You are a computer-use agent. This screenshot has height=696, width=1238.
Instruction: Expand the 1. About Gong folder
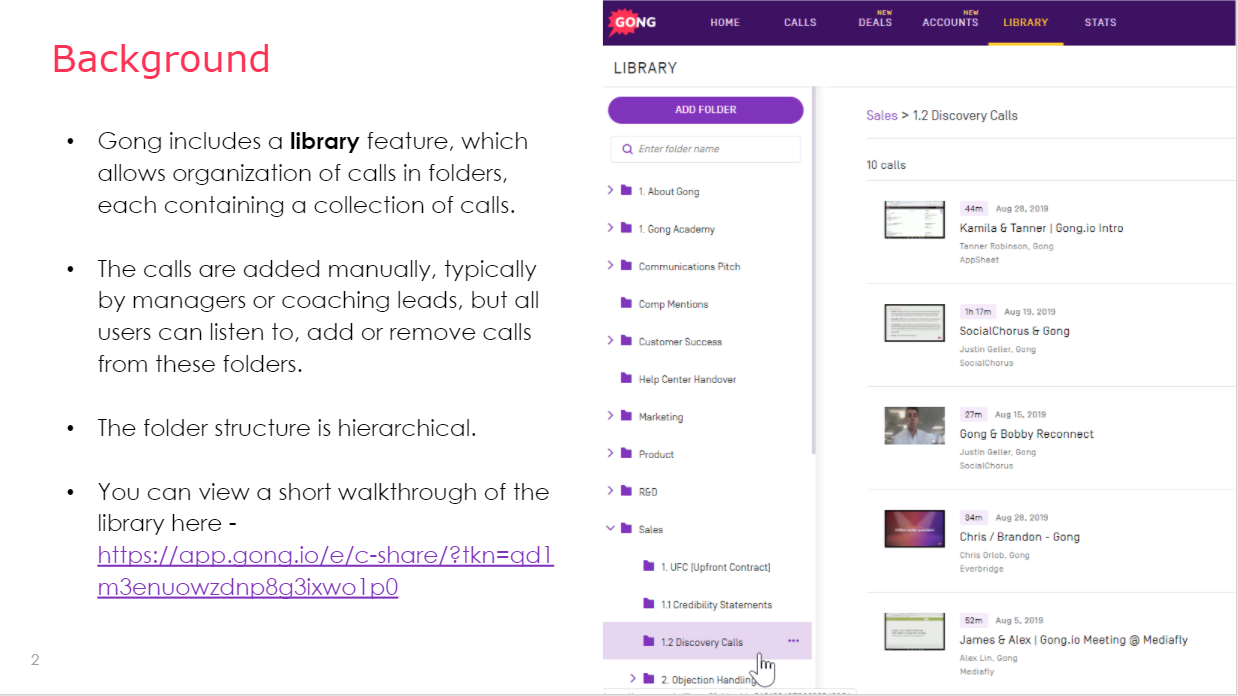pyautogui.click(x=611, y=190)
